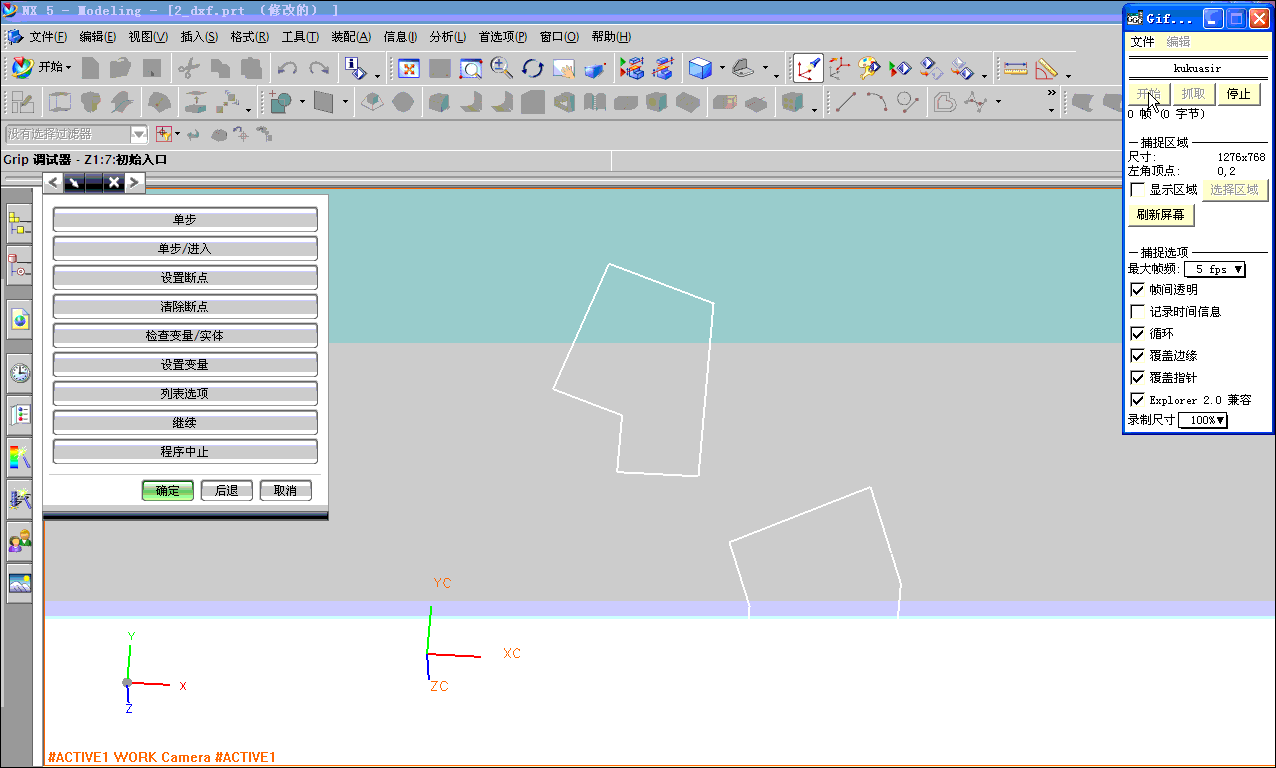
Task: Click the 继续 button
Action: coord(185,423)
